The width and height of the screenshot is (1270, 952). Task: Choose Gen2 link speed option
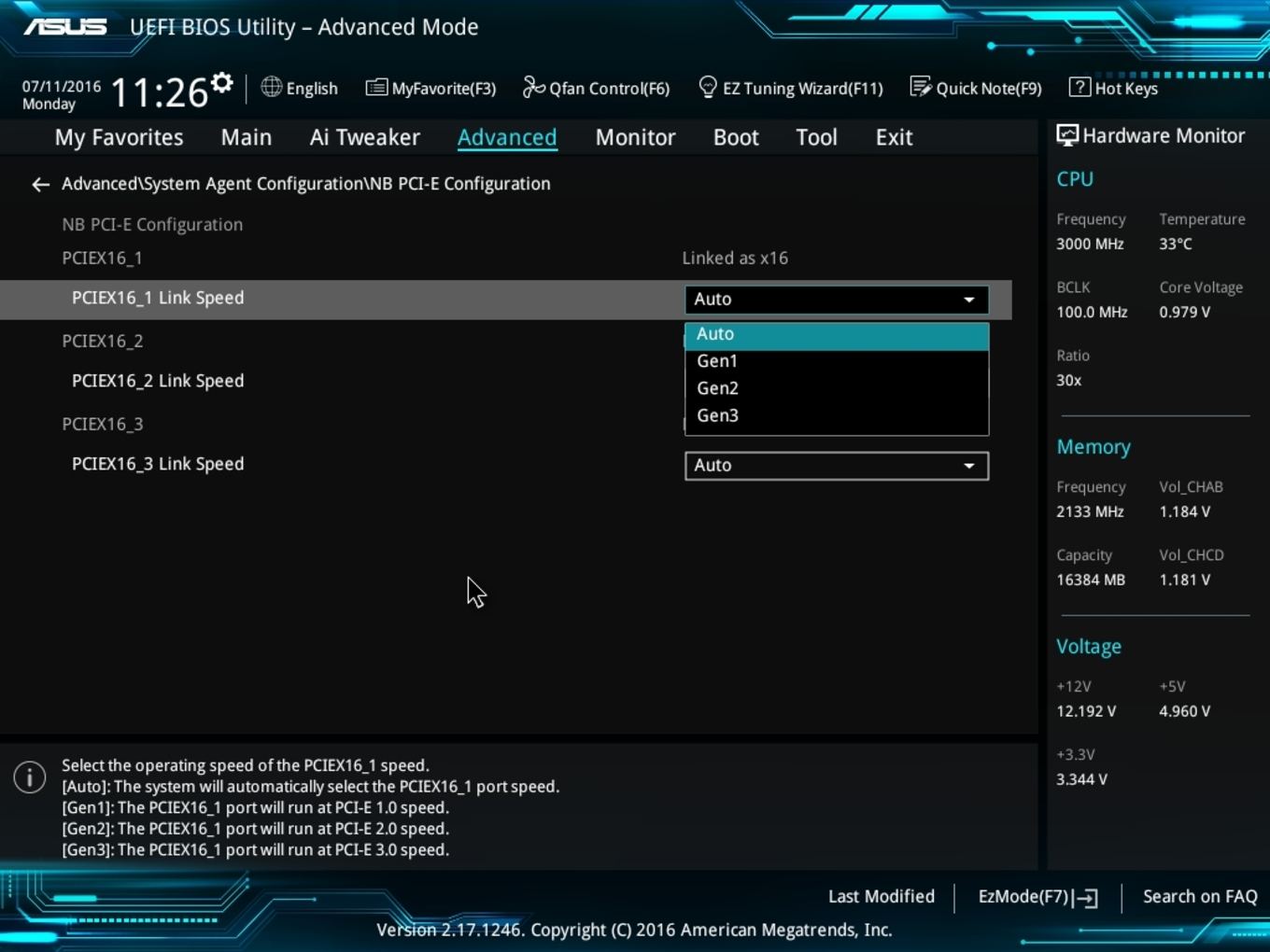[837, 388]
